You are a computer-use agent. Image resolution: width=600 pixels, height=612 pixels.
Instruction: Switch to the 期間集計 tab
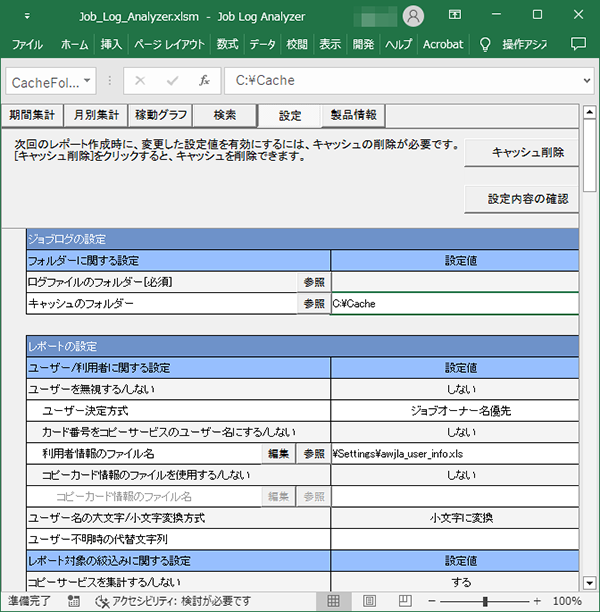click(x=32, y=115)
